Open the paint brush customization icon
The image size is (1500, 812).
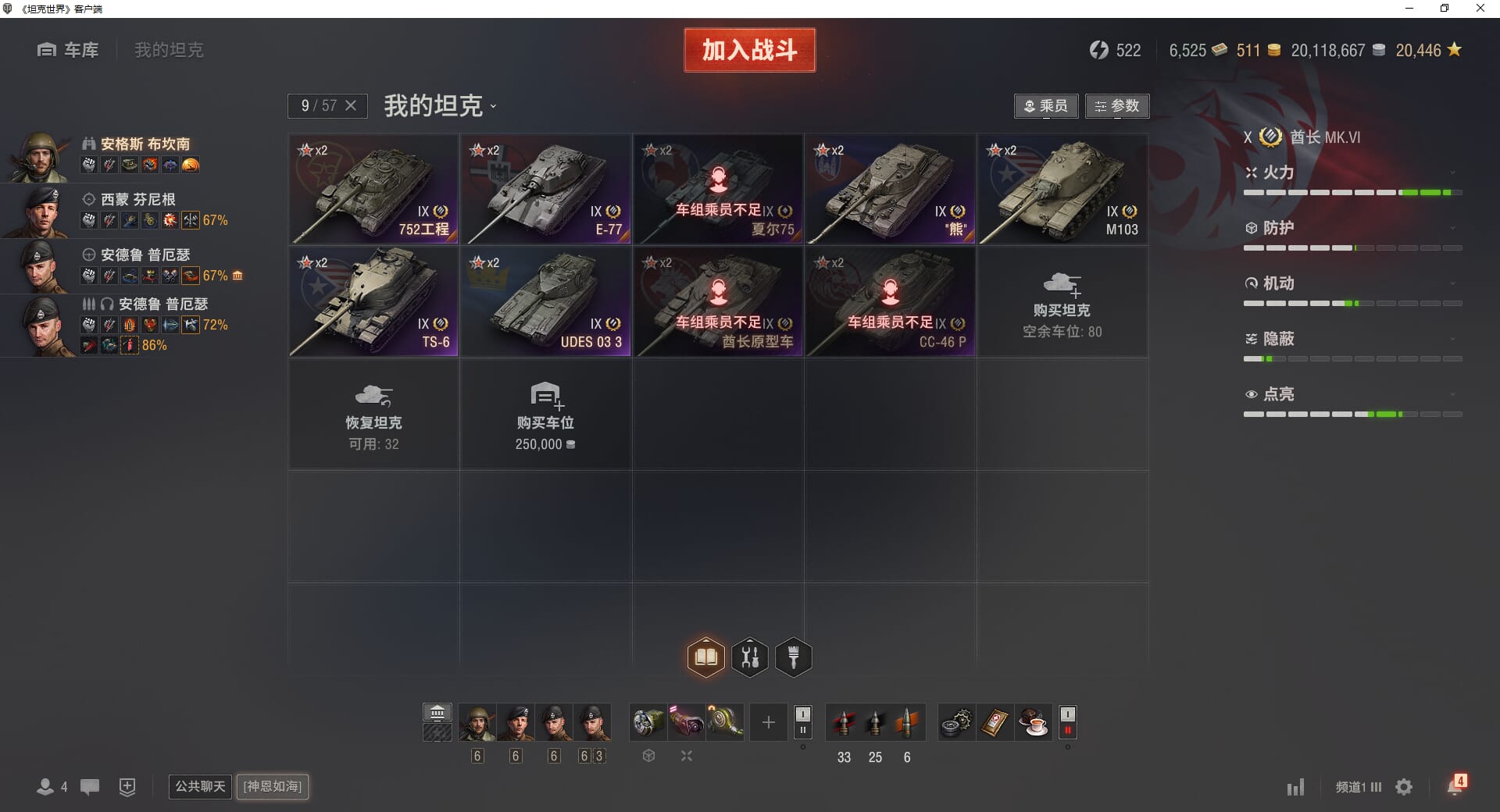coord(793,657)
